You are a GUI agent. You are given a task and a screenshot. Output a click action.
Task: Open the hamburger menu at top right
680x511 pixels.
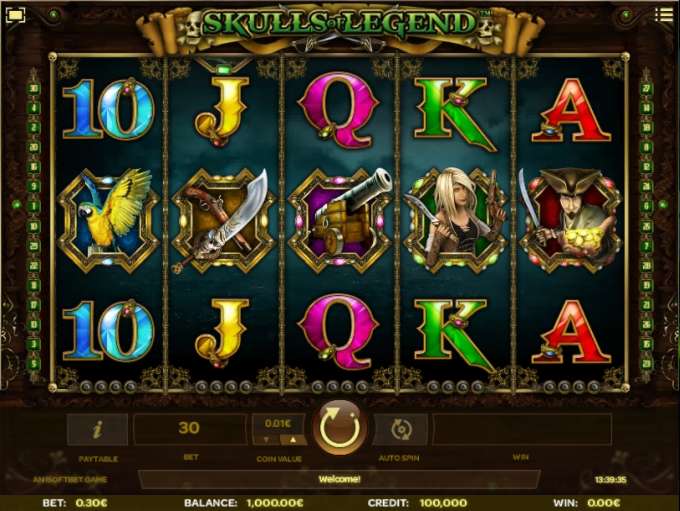click(664, 14)
